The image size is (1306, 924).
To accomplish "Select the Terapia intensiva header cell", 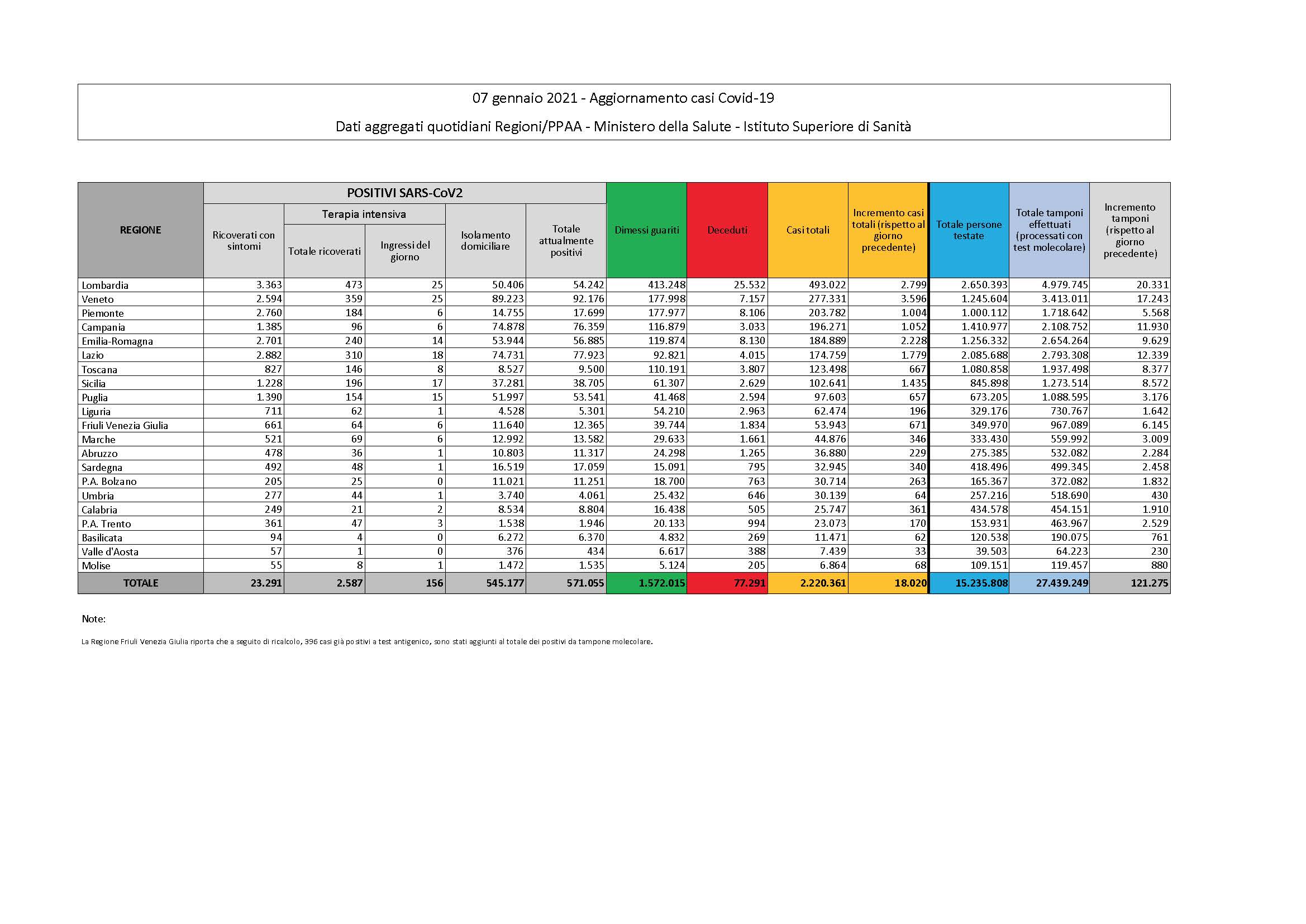I will point(364,215).
